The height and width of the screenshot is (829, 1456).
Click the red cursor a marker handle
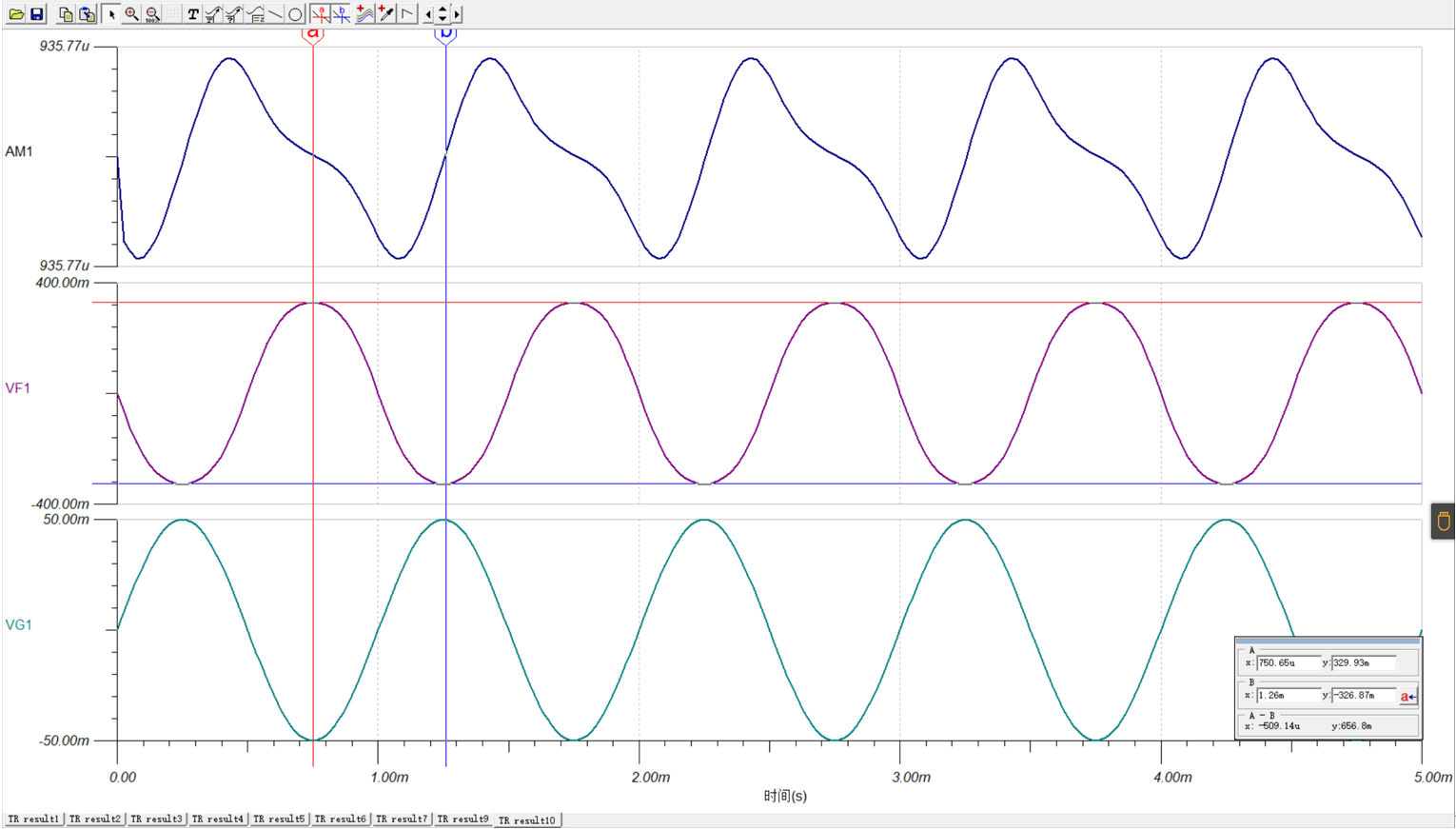(313, 35)
